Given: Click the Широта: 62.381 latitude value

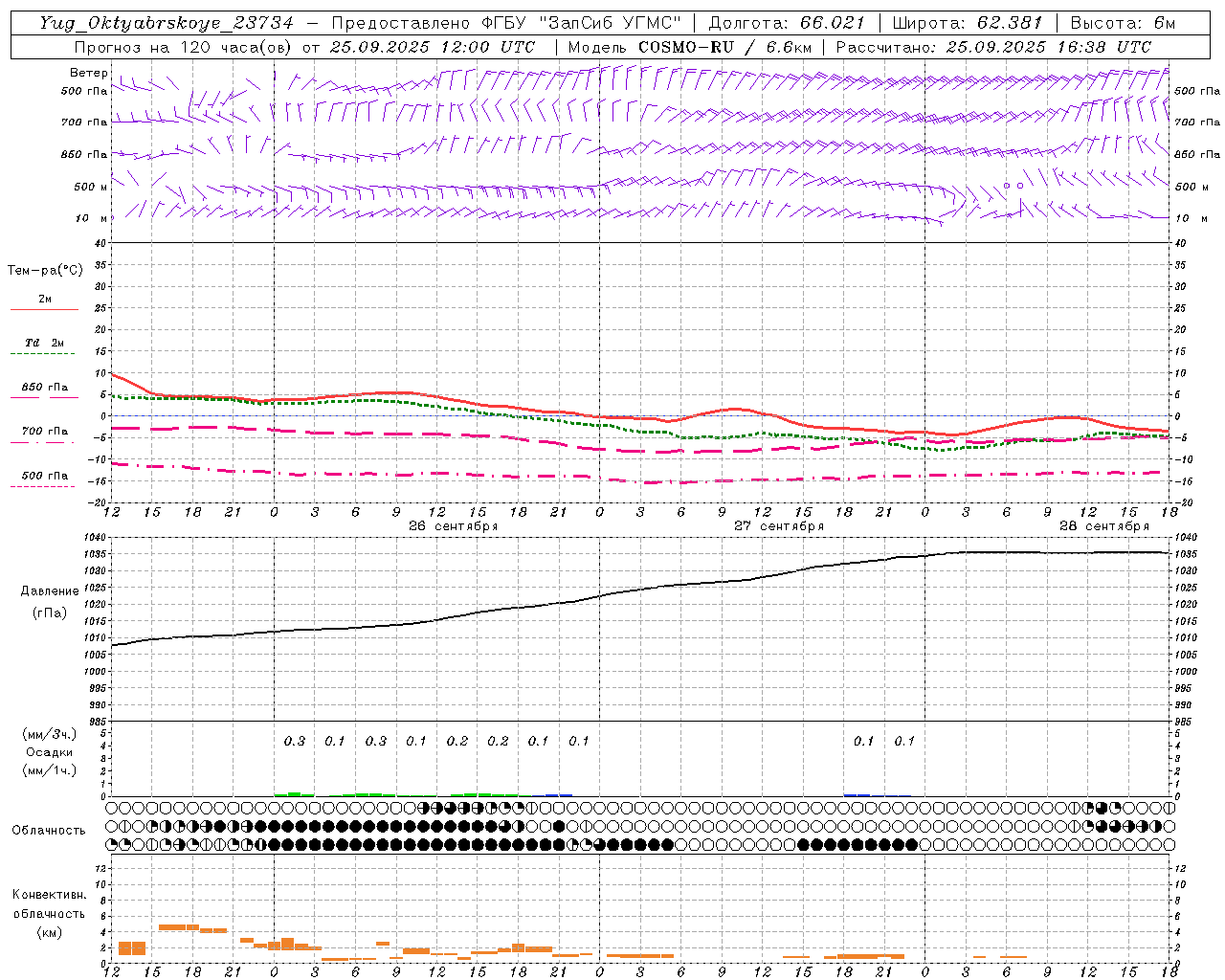Looking at the screenshot, I should click(967, 23).
